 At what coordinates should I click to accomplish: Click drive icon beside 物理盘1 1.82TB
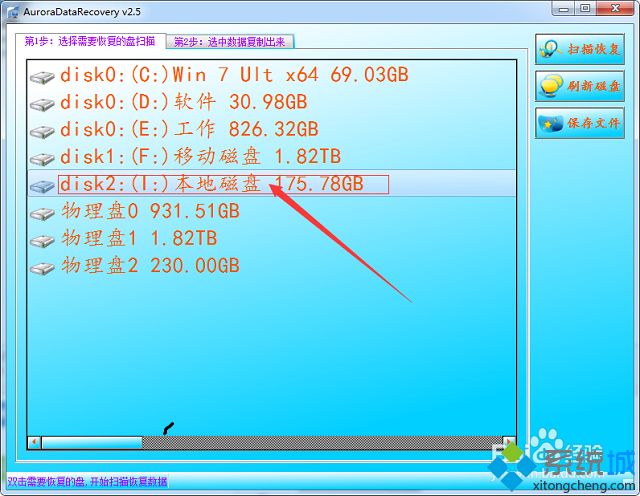pos(42,241)
